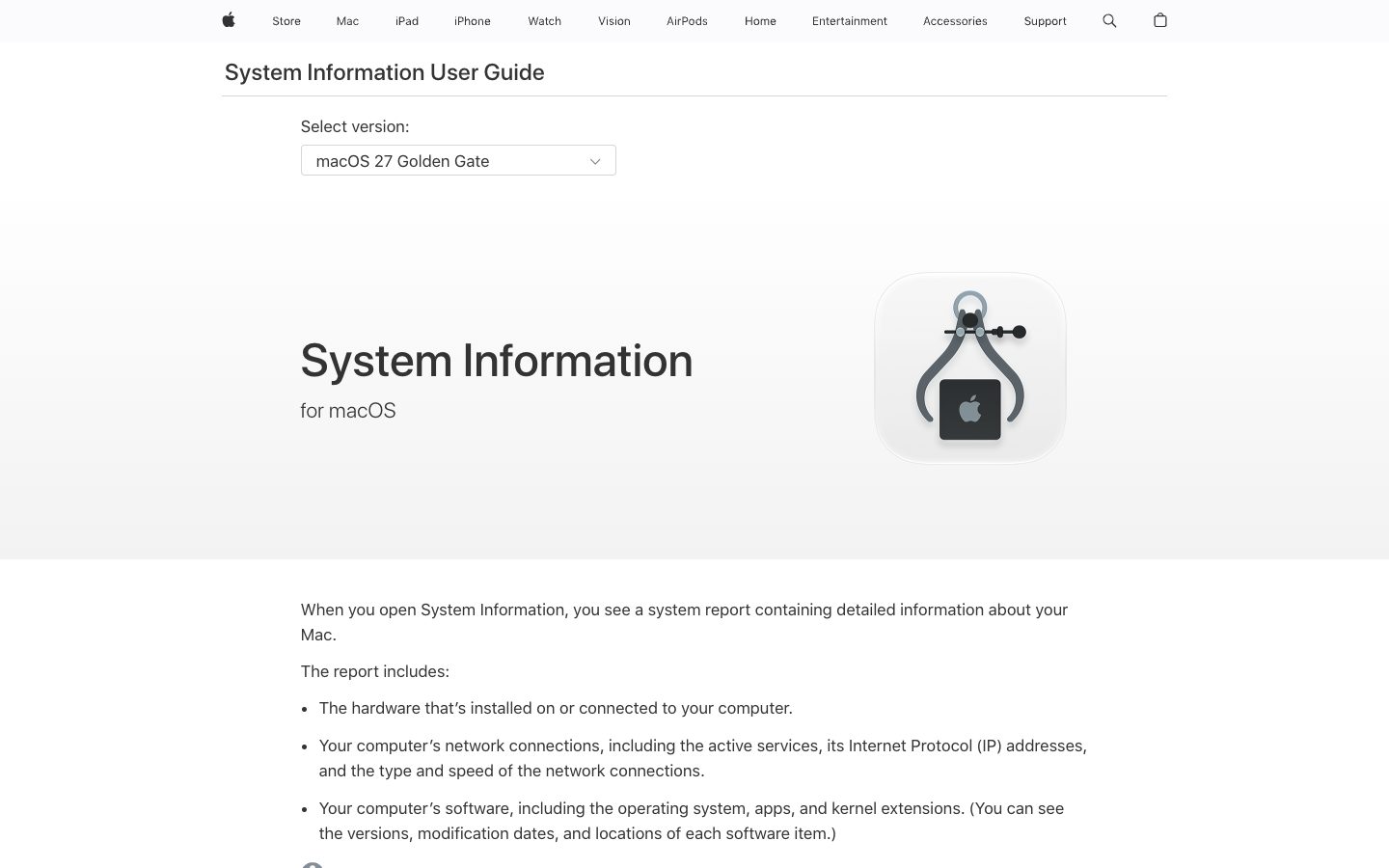Go to the Watch section
Image resolution: width=1389 pixels, height=868 pixels.
(544, 21)
